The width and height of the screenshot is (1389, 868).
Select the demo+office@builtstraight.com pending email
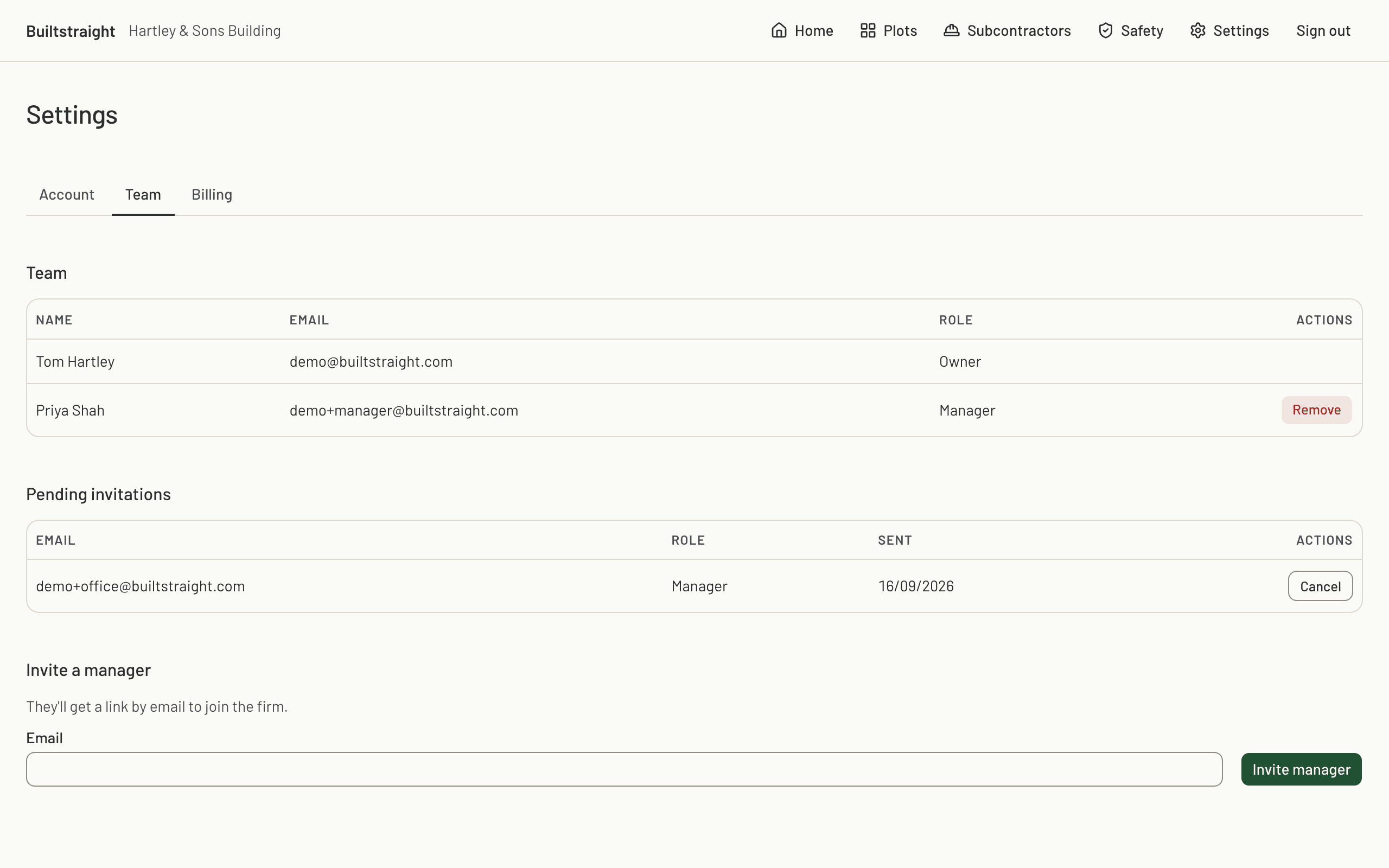click(x=141, y=586)
